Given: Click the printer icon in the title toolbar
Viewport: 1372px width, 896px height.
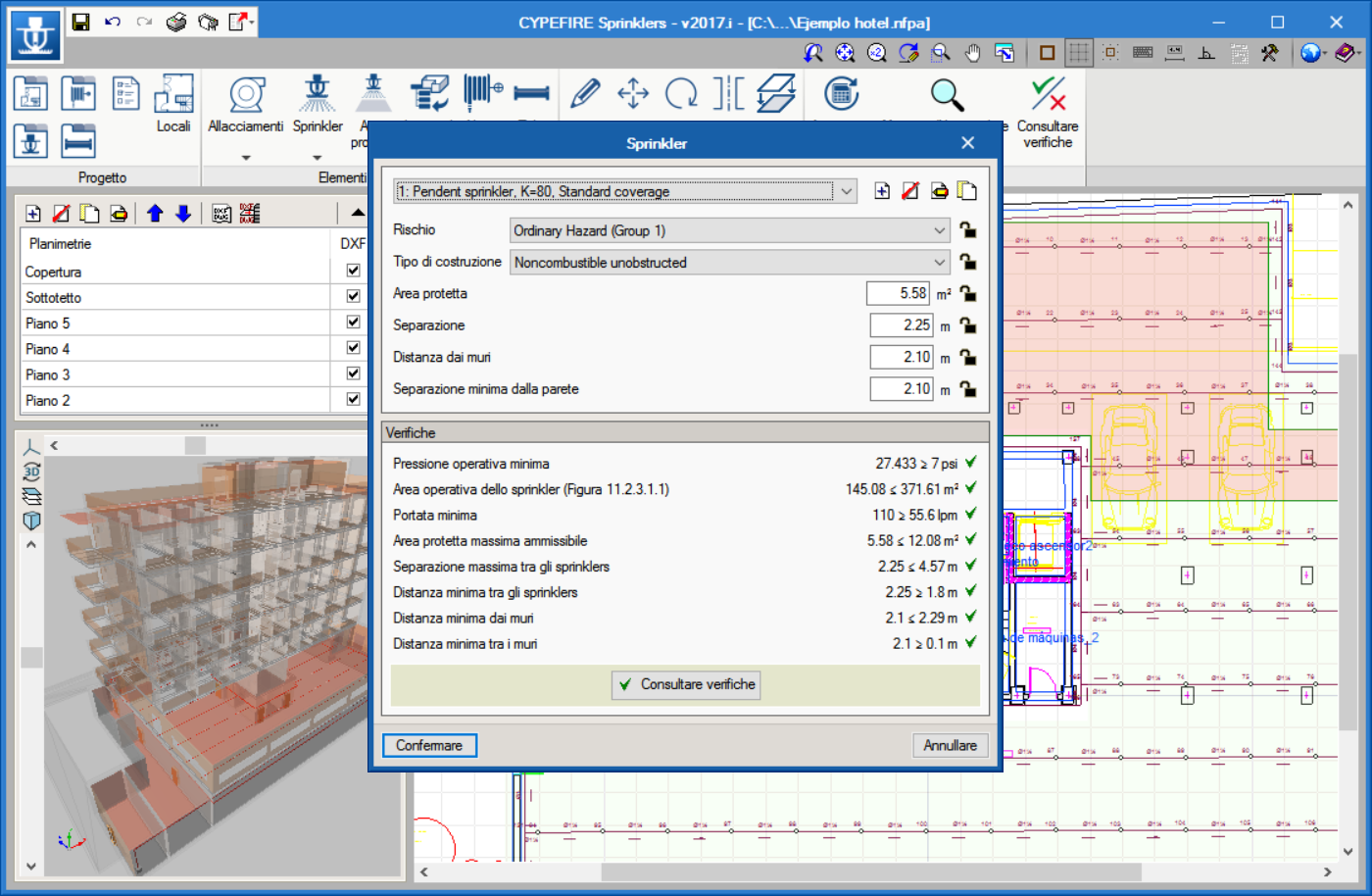Looking at the screenshot, I should coord(176,22).
